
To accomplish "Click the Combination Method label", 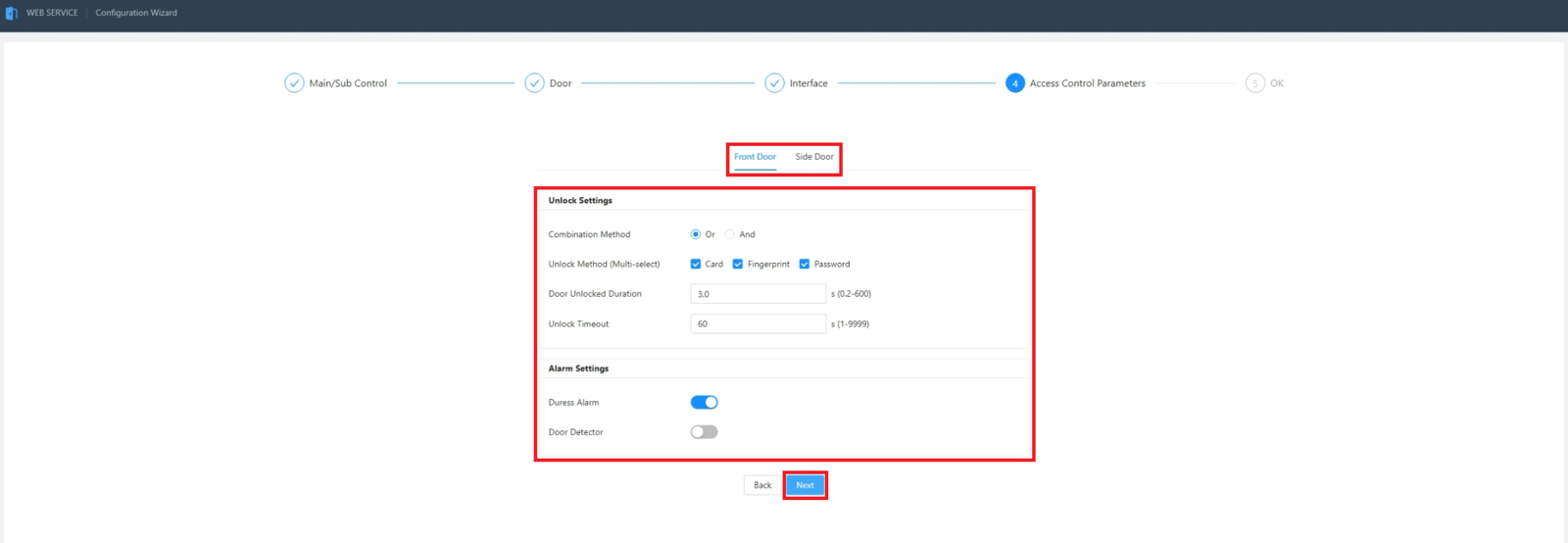I will pos(589,234).
